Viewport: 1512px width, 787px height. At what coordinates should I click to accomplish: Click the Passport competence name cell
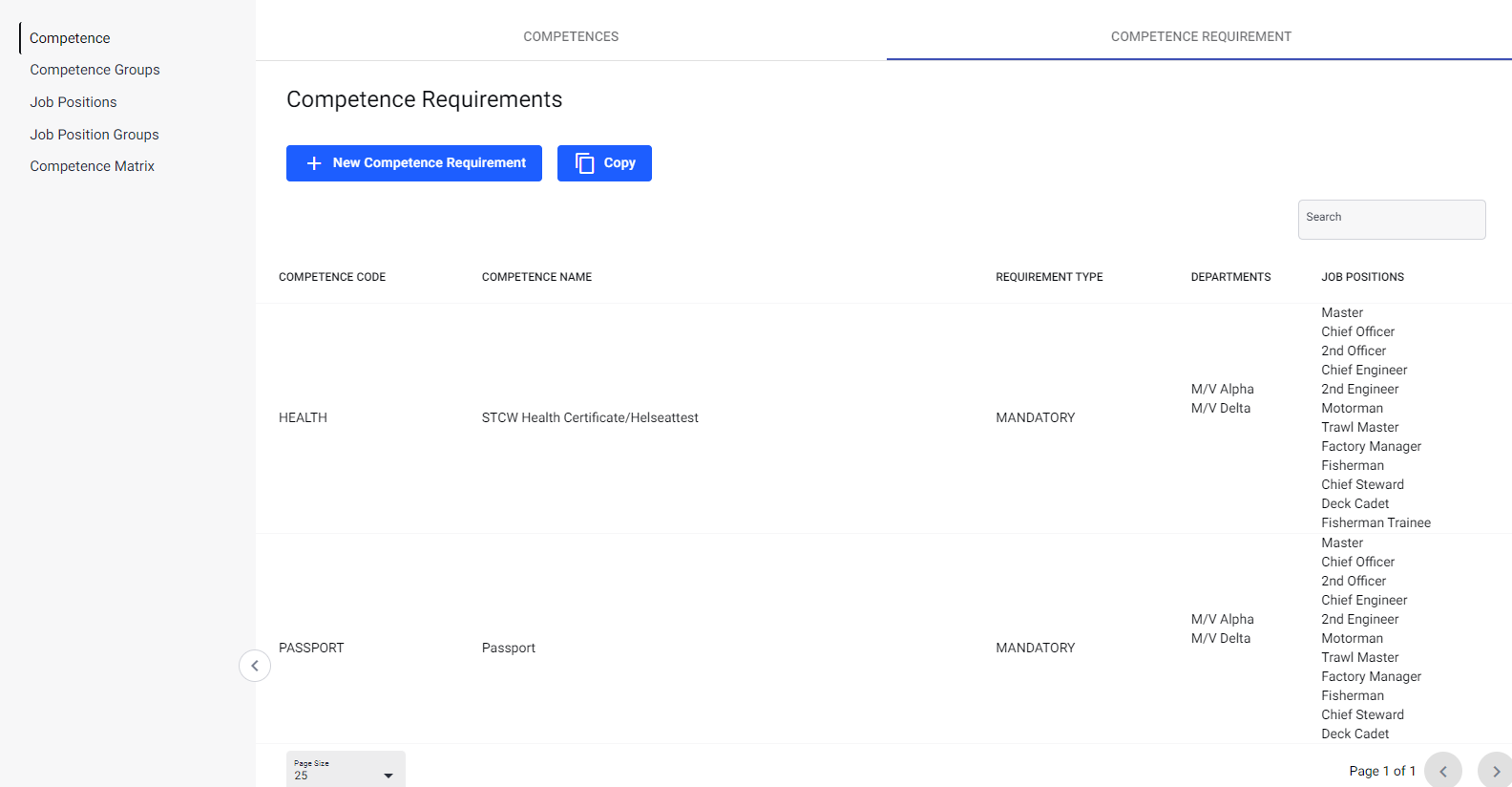509,648
